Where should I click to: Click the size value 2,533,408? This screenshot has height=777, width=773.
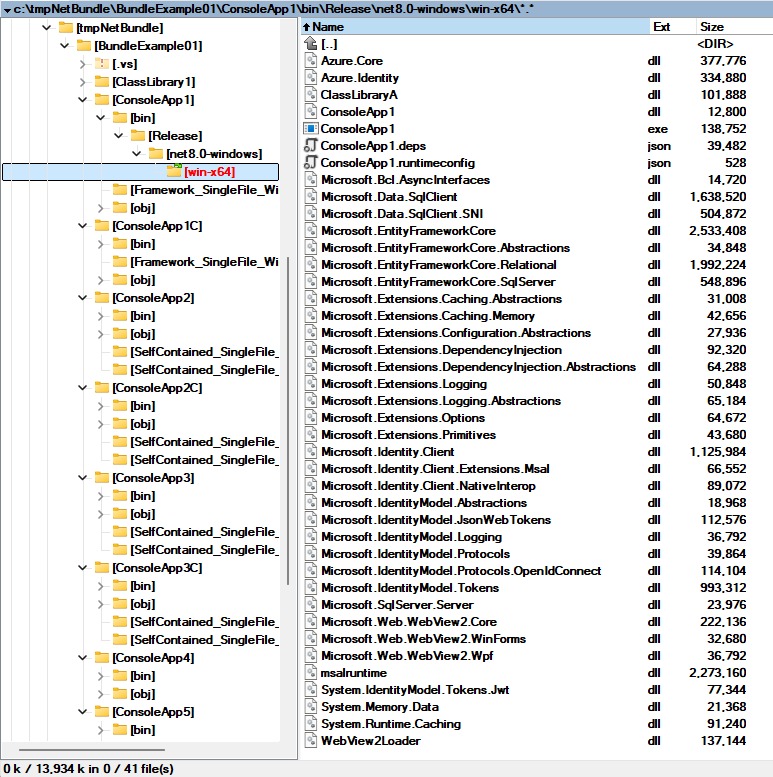coord(718,231)
